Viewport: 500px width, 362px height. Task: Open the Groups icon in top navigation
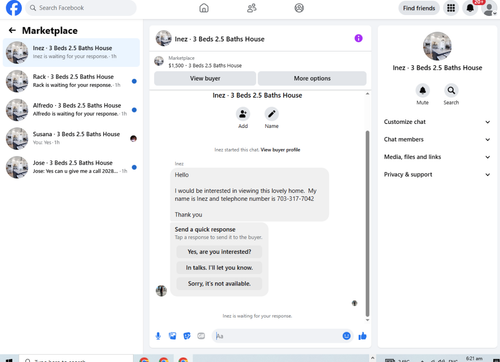coord(299,8)
